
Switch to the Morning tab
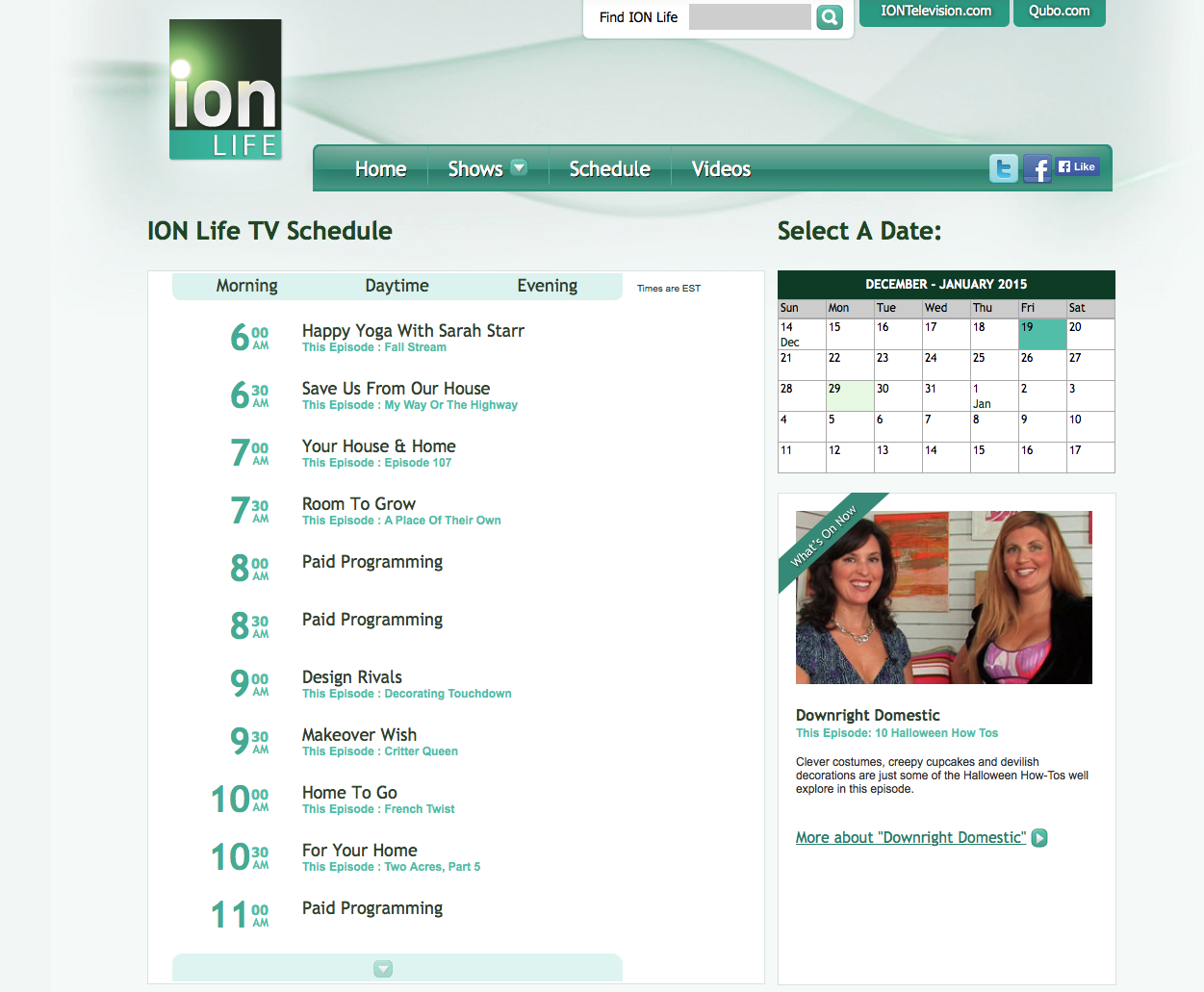(x=246, y=286)
